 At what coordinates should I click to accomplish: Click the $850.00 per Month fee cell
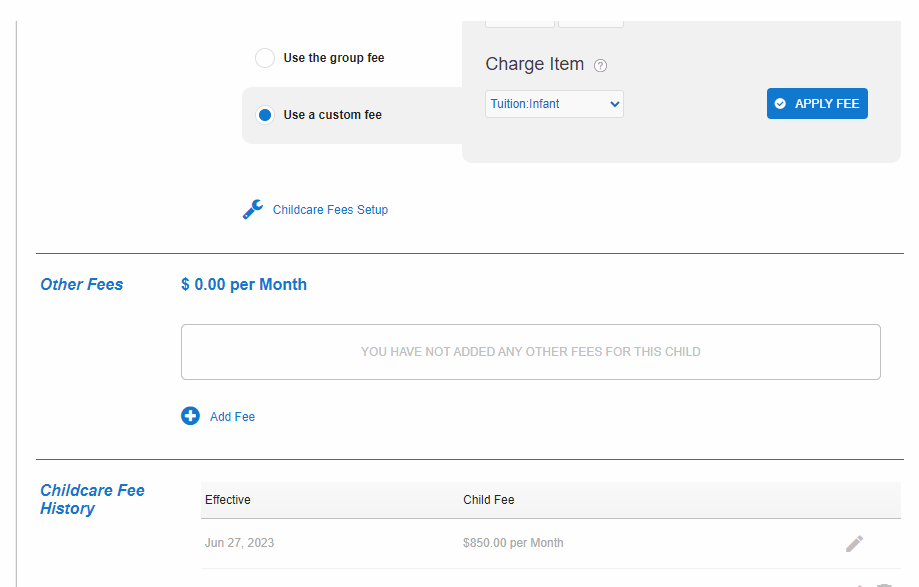(513, 543)
